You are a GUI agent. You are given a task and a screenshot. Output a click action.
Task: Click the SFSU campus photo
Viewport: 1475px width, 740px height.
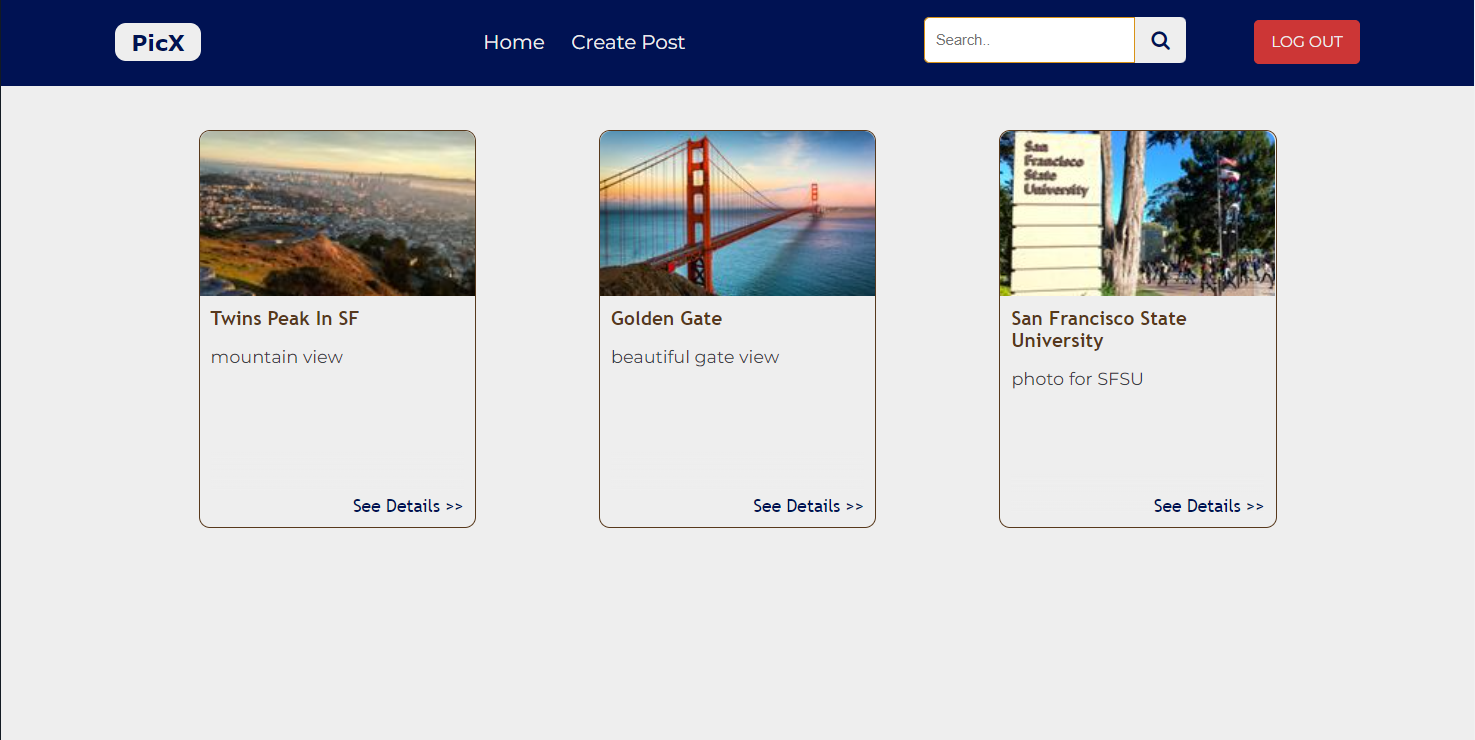[1137, 213]
